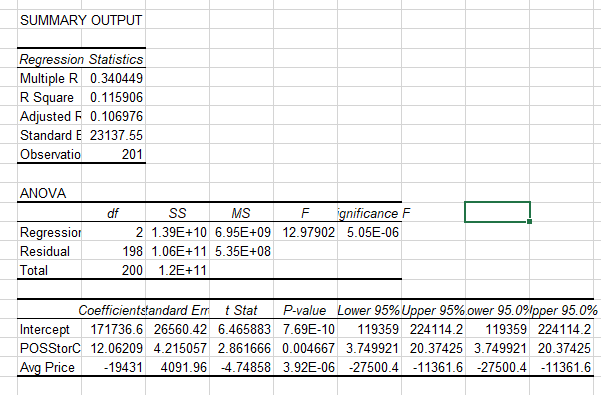Click the SS column header
This screenshot has height=395, width=601.
177,213
